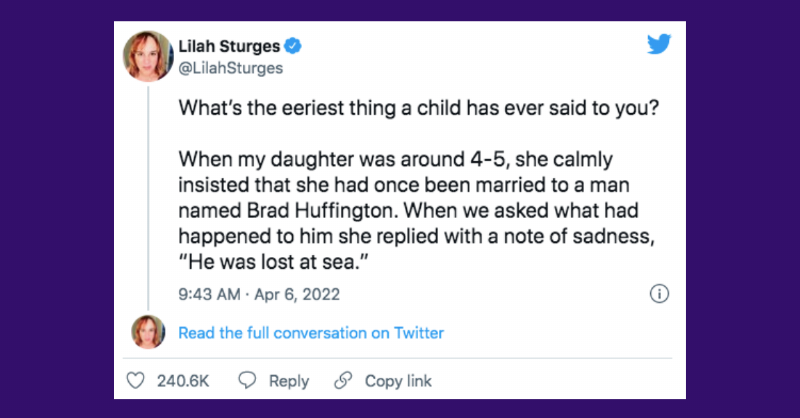Click the reply speech bubble icon
Screen dimensions: 800x418
(249, 381)
